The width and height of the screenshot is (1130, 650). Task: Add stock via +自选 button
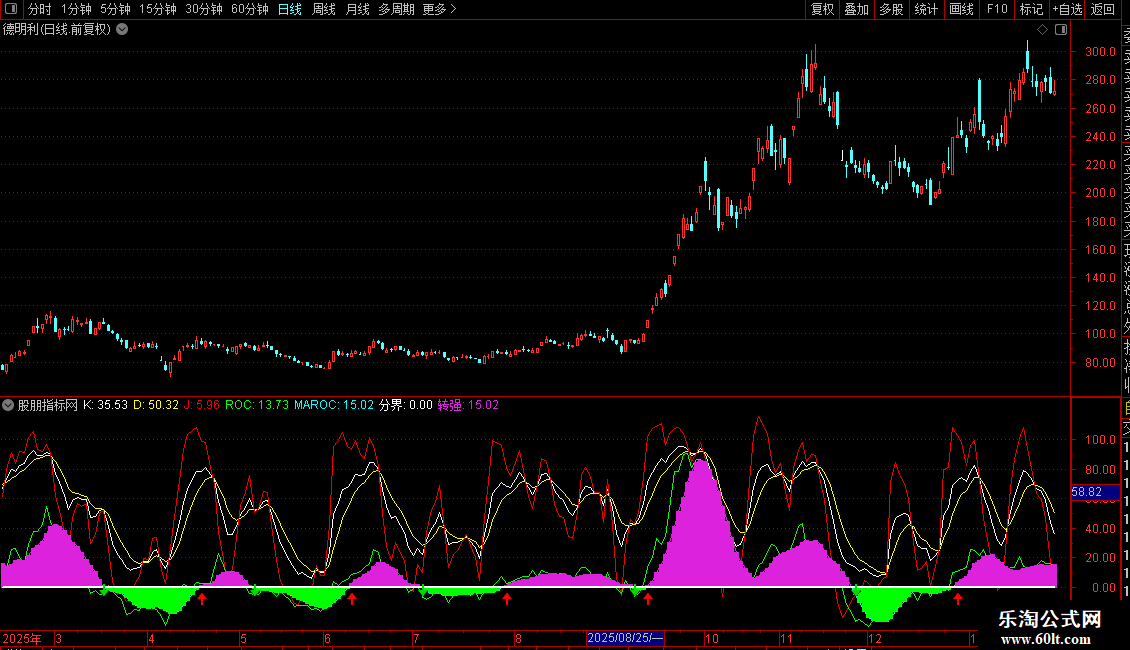coord(1066,9)
